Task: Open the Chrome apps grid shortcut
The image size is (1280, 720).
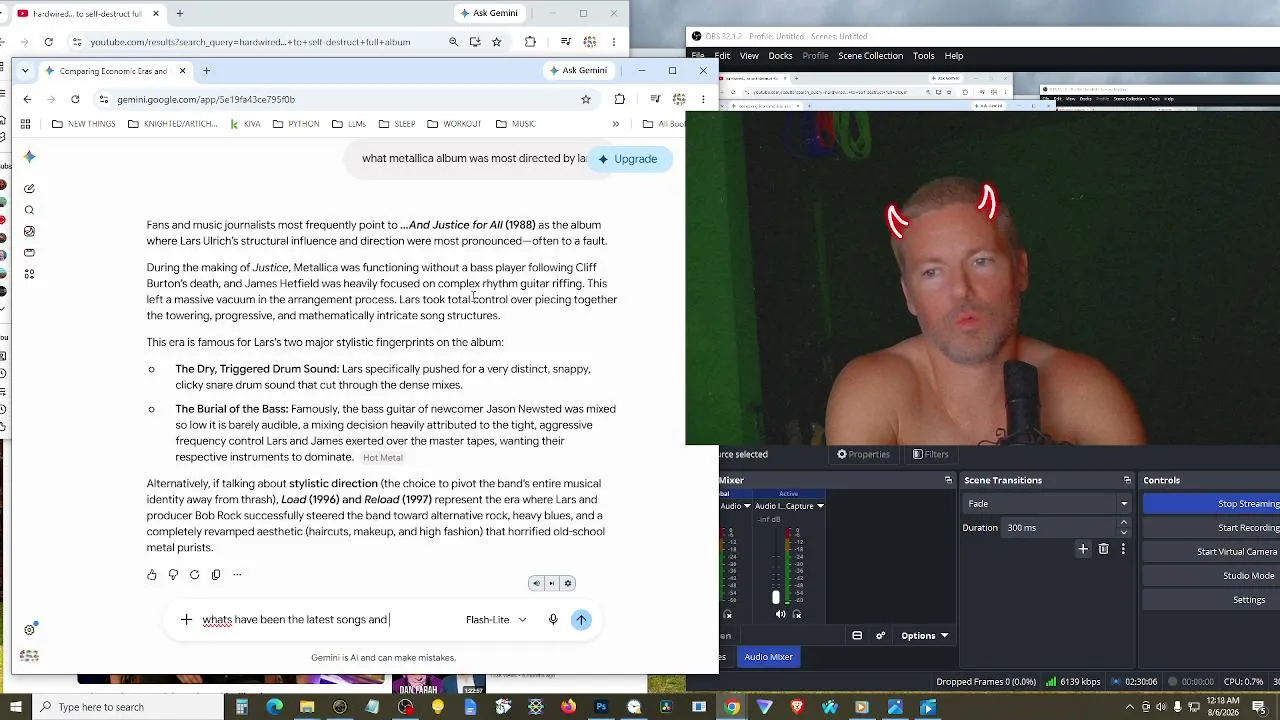Action: (x=26, y=124)
